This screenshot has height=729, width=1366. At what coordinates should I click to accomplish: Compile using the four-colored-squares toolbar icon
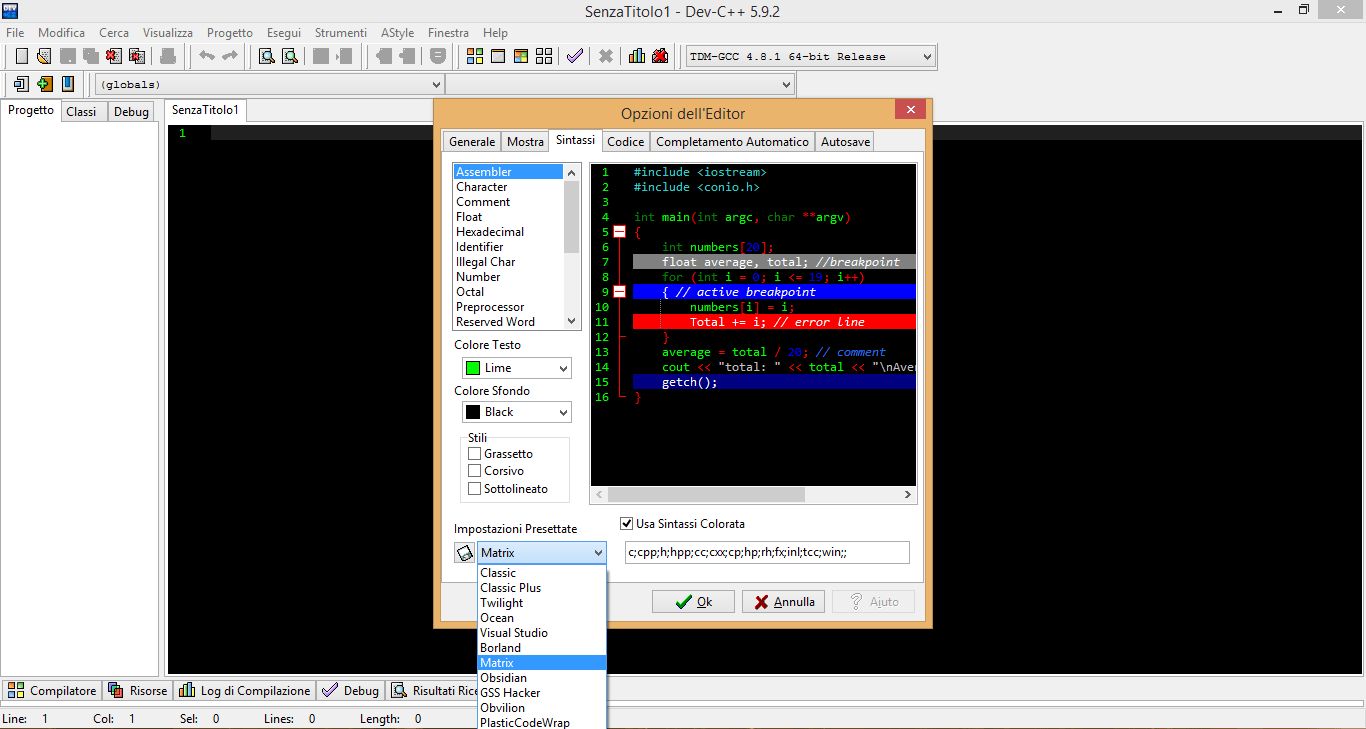pyautogui.click(x=475, y=56)
